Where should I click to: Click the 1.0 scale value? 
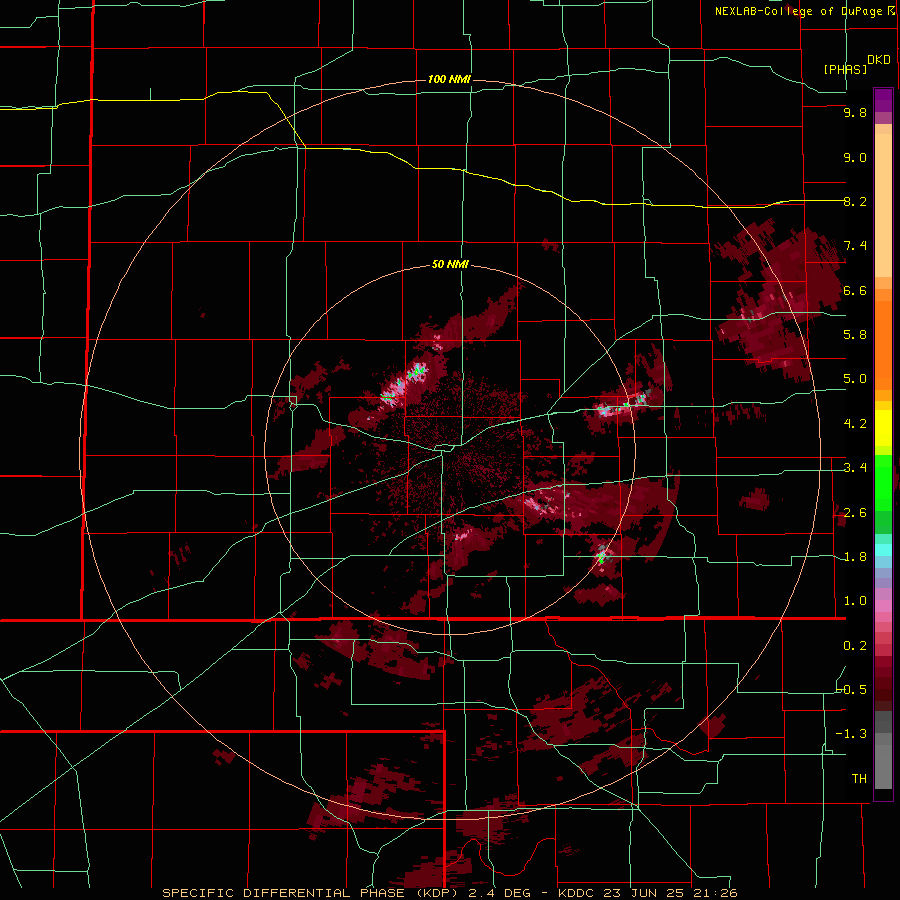(x=855, y=601)
